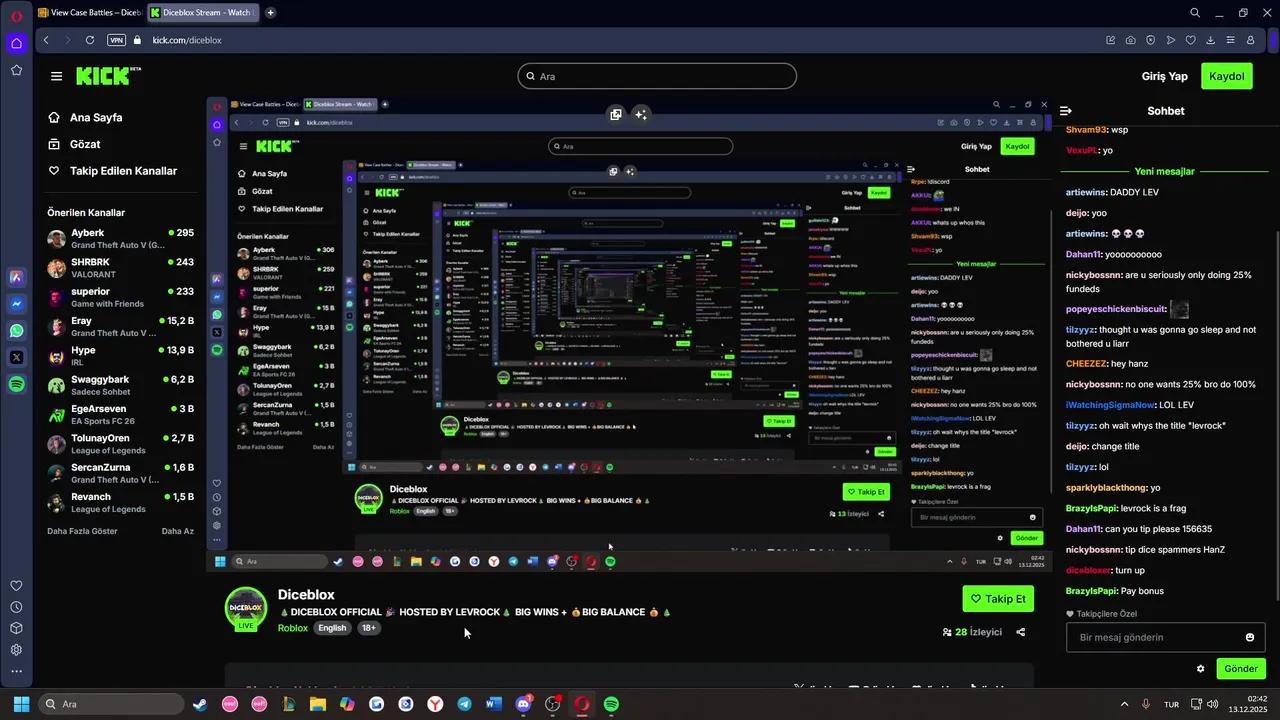This screenshot has height=720, width=1280.
Task: Click the Bir mesaj gönderin chat field
Action: 1150,638
